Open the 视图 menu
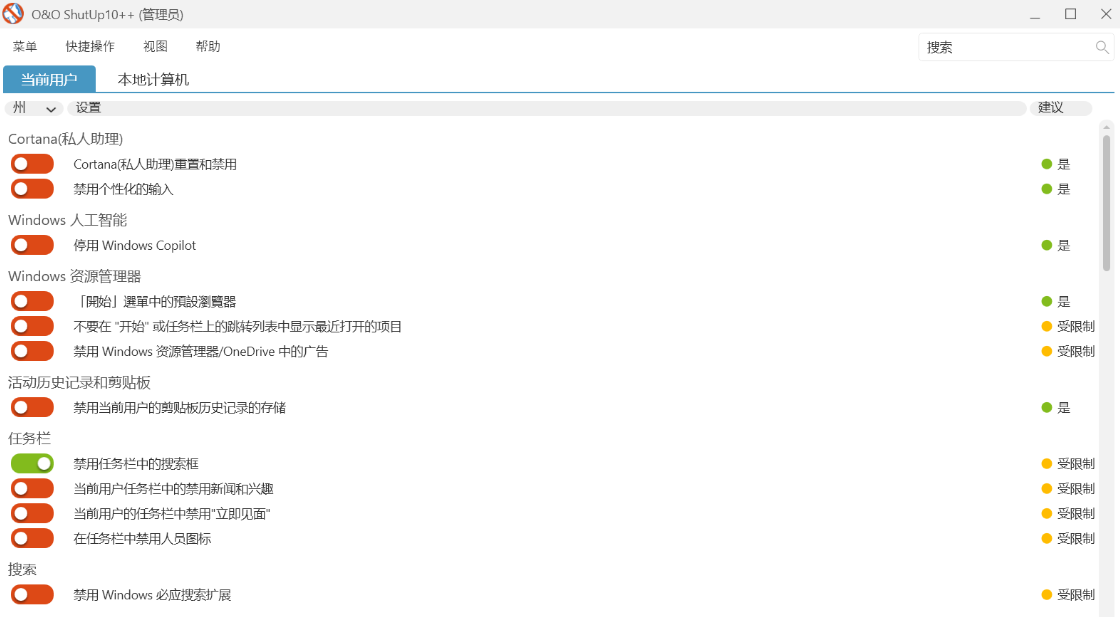Viewport: 1120px width, 617px height. [155, 47]
